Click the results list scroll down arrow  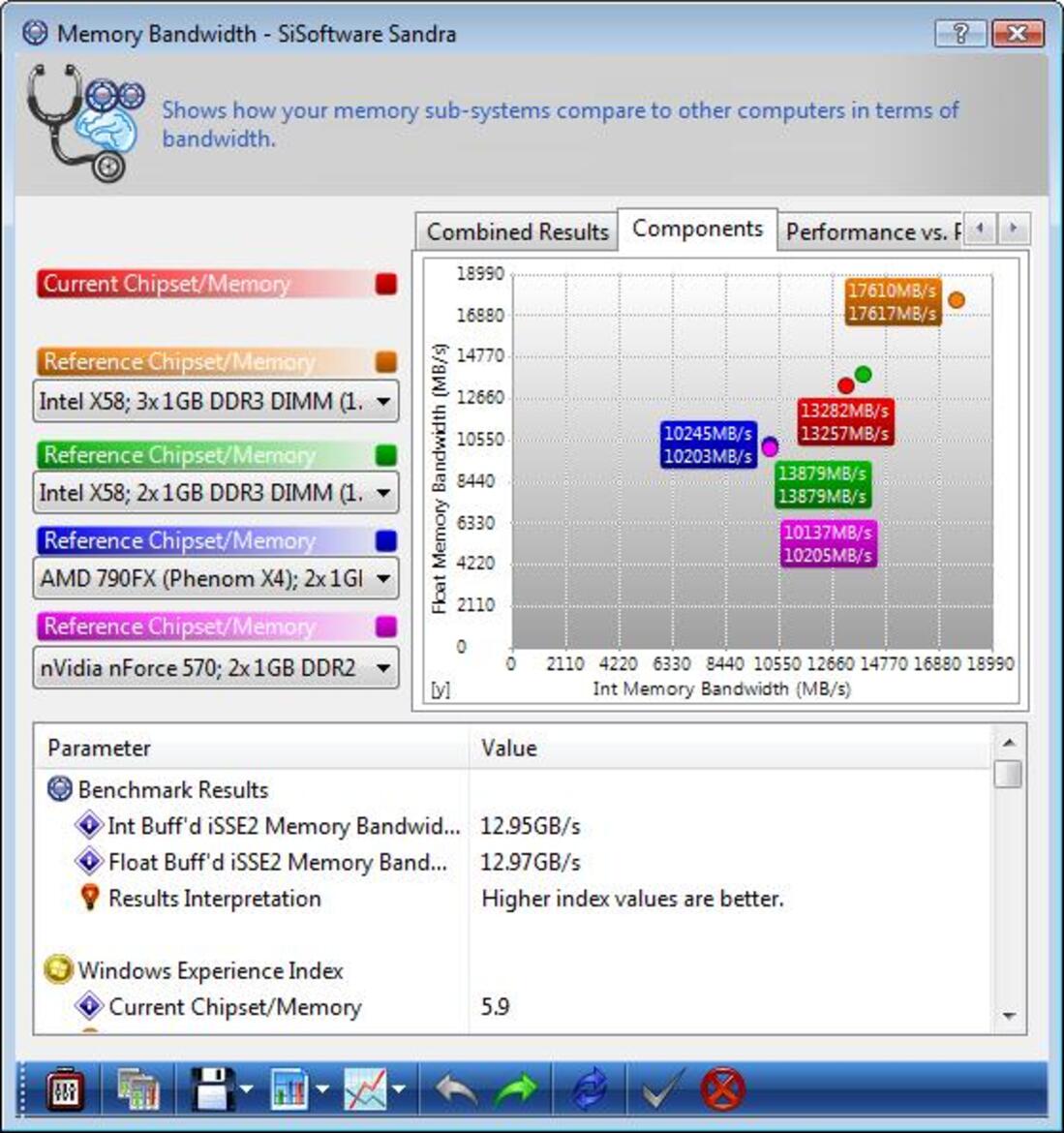pos(1009,1016)
